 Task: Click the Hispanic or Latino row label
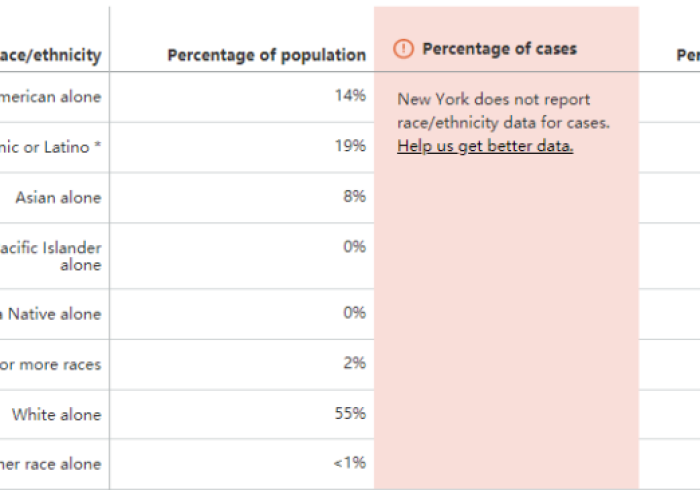pyautogui.click(x=50, y=147)
